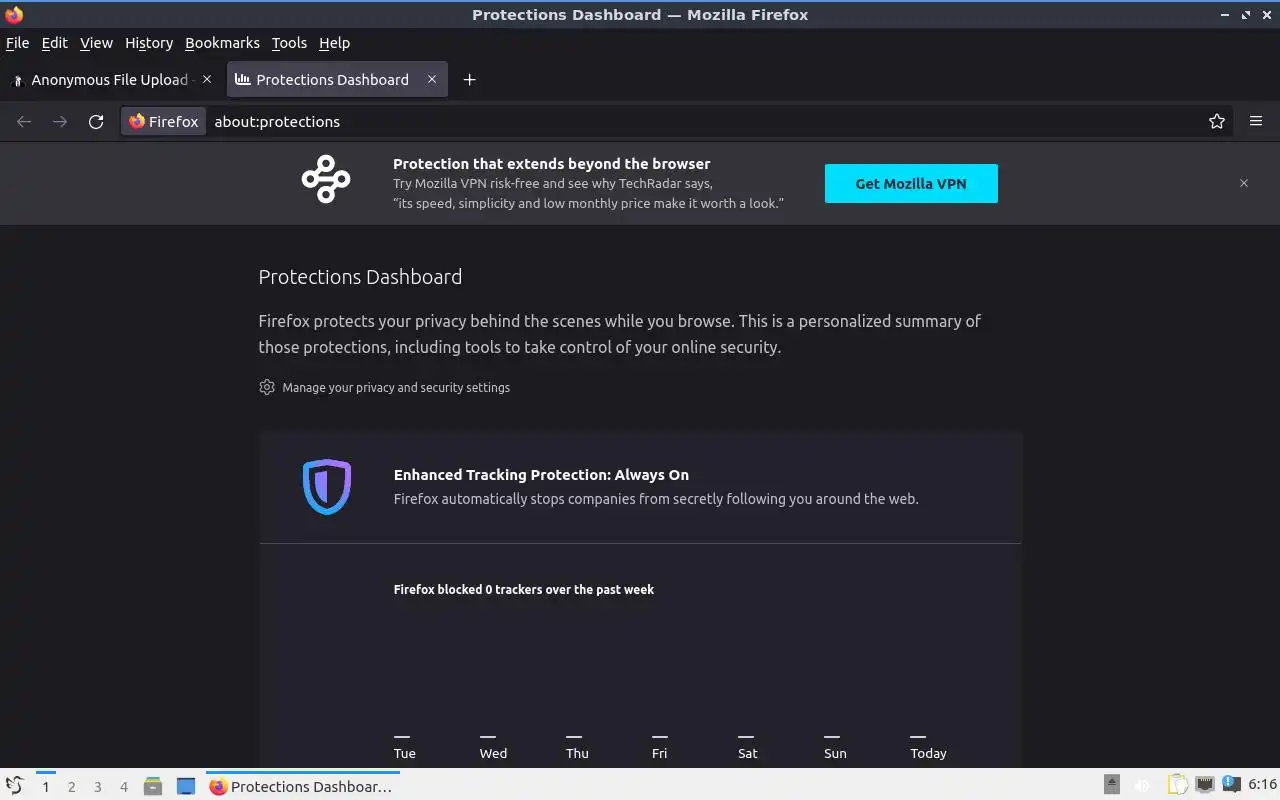This screenshot has width=1280, height=800.
Task: Click the Firefox identity badge in the address bar
Action: coord(164,121)
